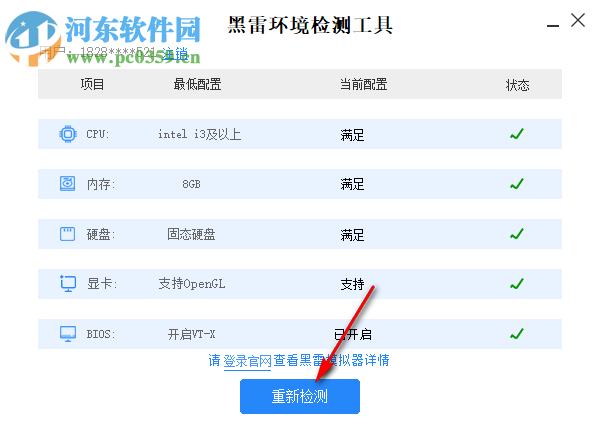
Task: Click the 已开启 value in BIOS row
Action: 352,334
